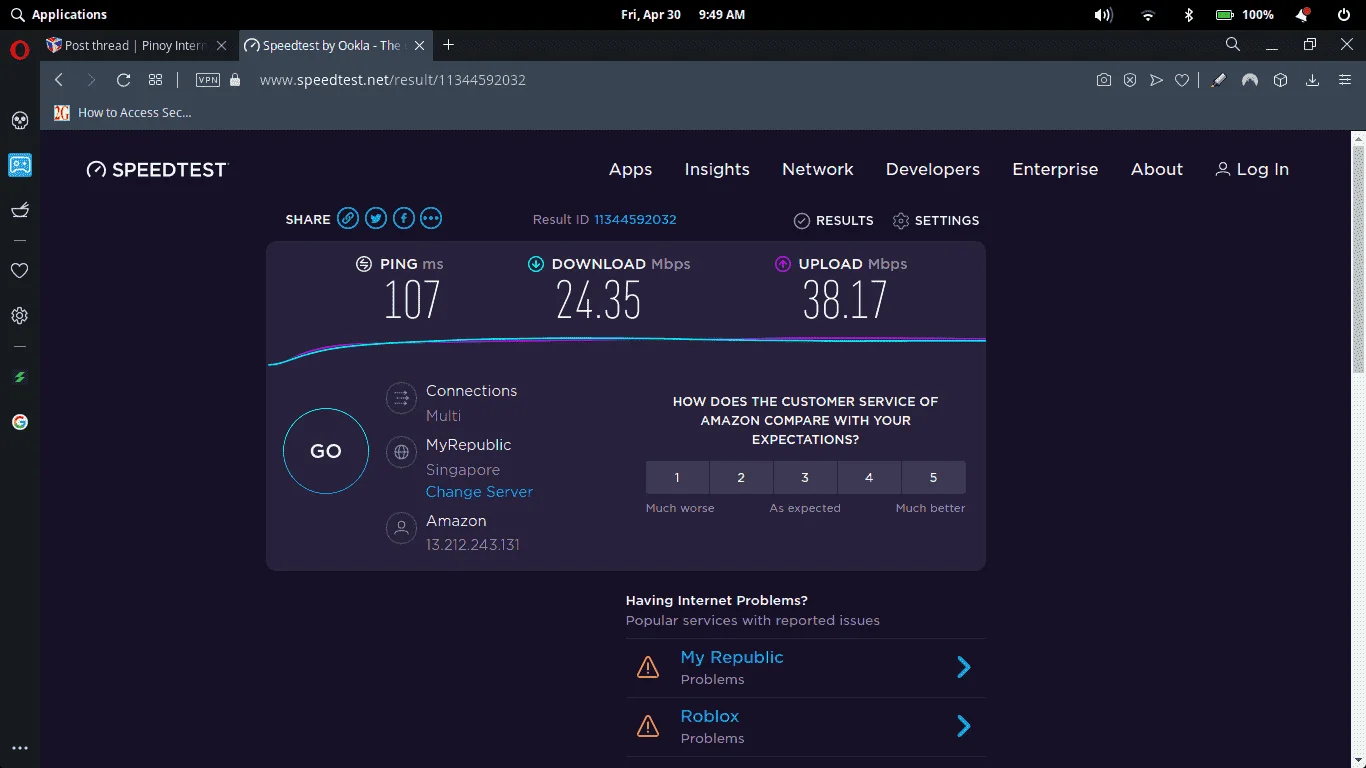Open more share options ellipsis icon
Viewport: 1366px width, 768px height.
431,218
